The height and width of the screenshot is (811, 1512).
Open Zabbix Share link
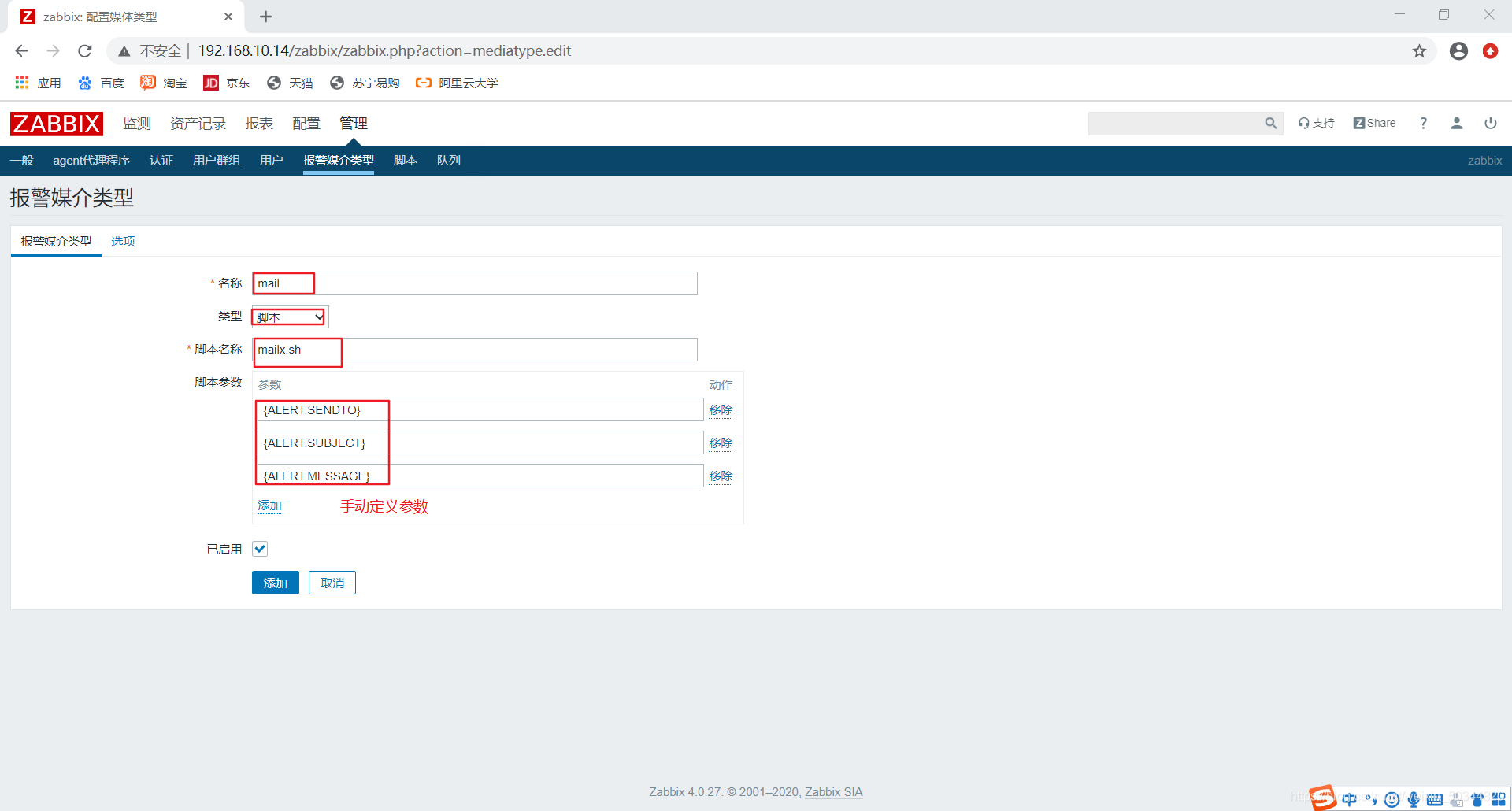click(x=1374, y=124)
